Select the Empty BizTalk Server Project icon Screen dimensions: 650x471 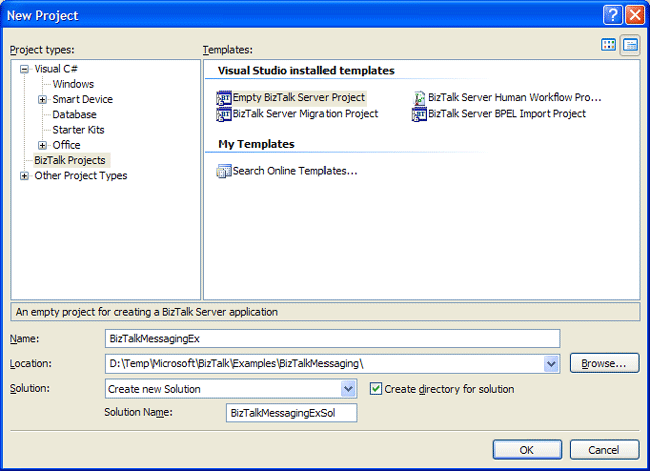(223, 98)
